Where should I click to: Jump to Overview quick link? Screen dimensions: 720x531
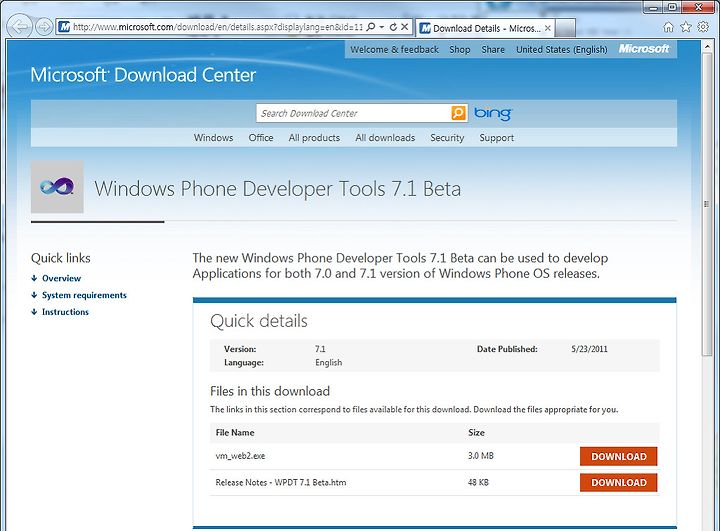[61, 278]
